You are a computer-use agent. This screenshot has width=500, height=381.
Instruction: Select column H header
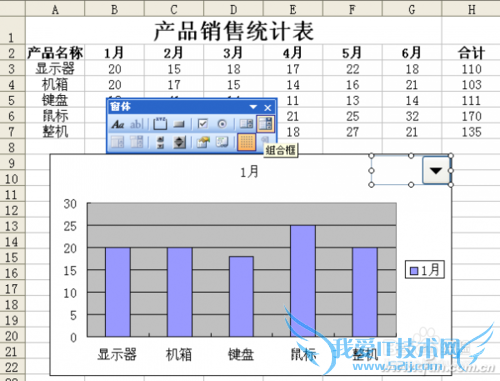(x=471, y=9)
